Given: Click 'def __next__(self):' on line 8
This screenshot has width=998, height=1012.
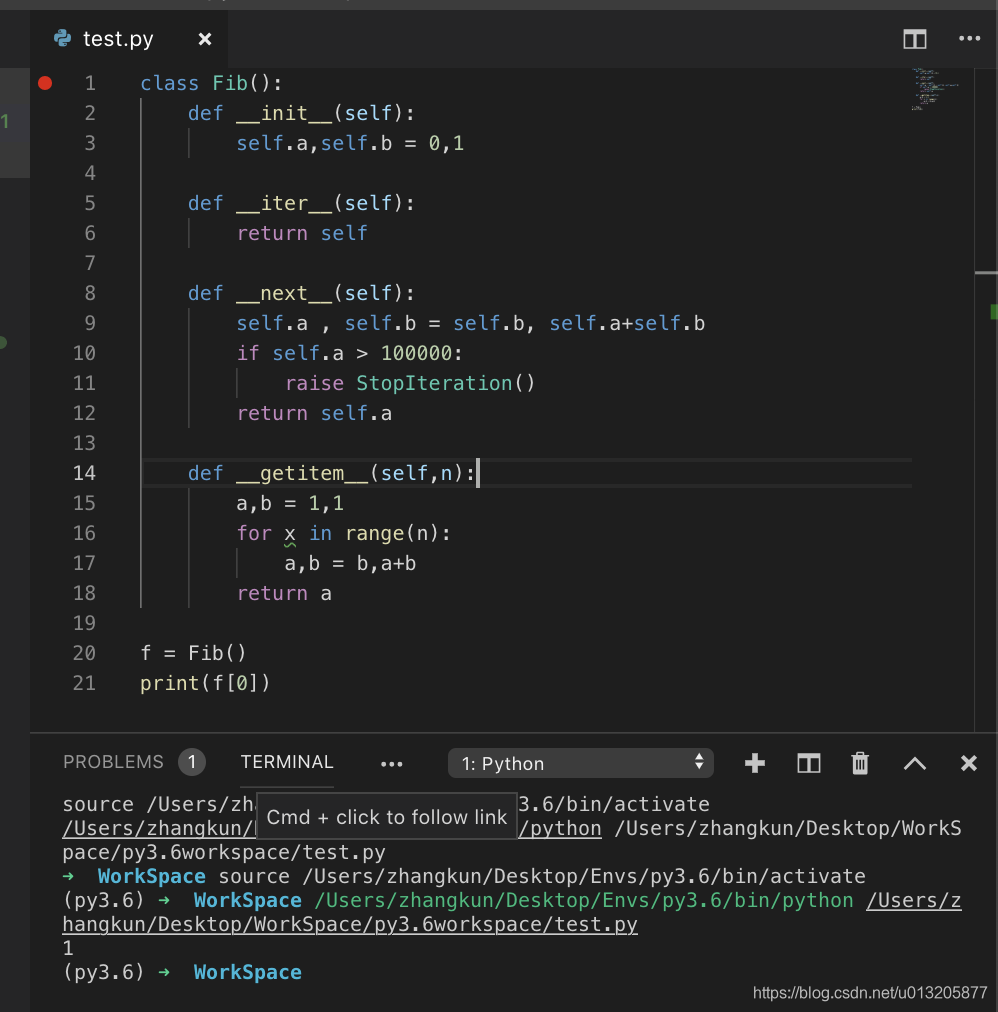Looking at the screenshot, I should pos(301,293).
